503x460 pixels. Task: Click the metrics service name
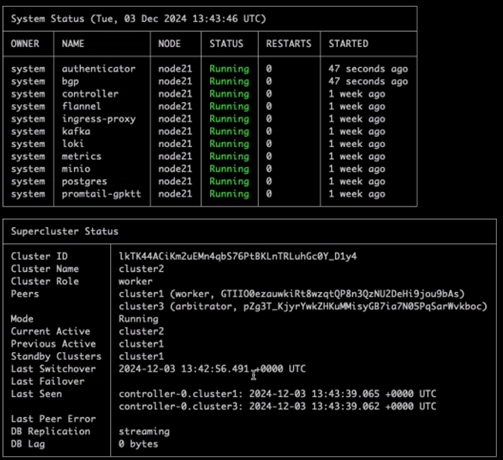tap(81, 156)
